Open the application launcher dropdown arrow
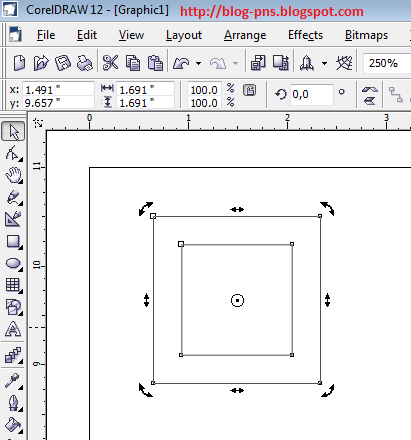This screenshot has width=411, height=440. [324, 63]
